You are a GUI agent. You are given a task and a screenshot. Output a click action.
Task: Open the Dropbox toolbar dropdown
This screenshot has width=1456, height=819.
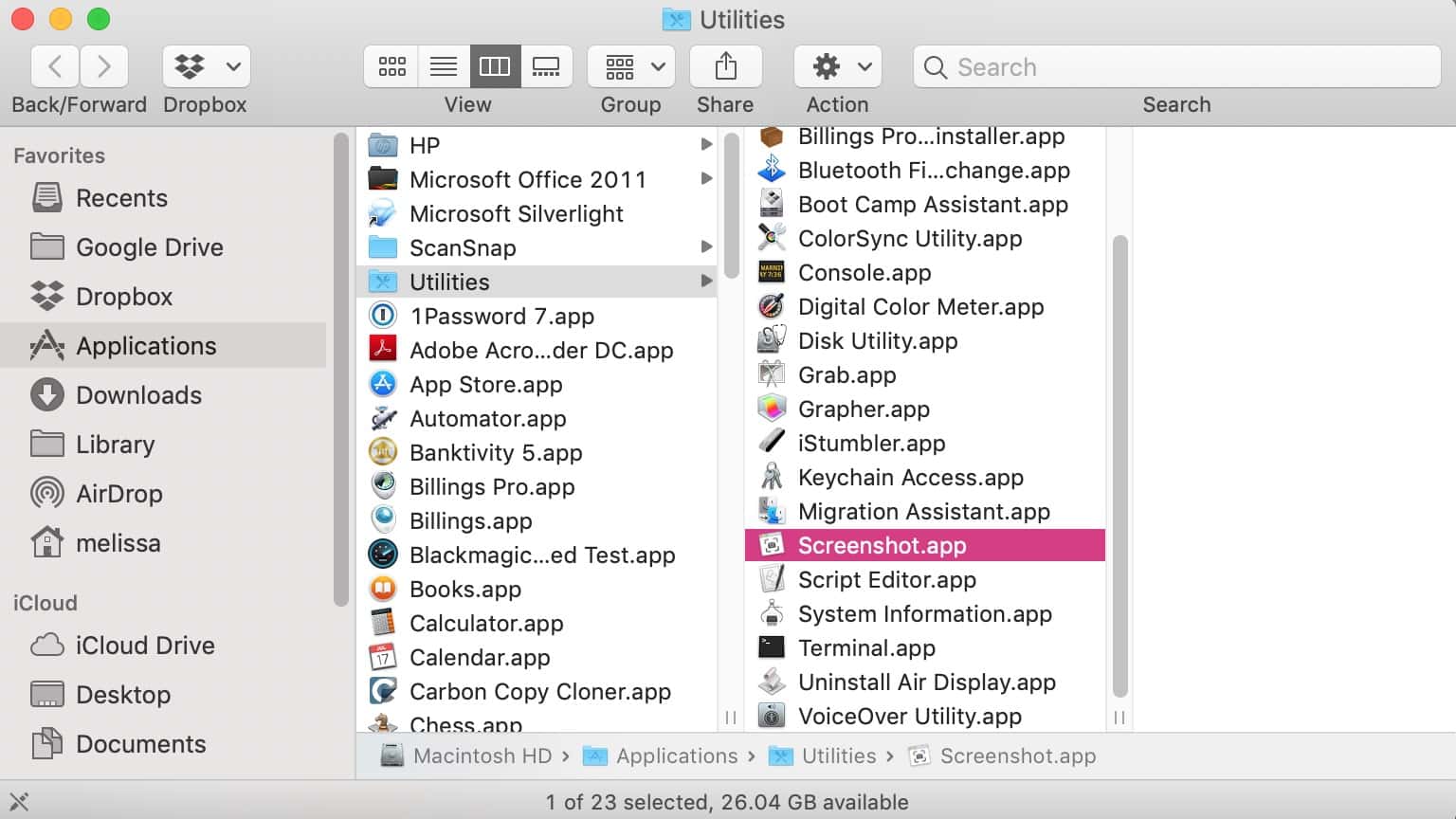tap(206, 66)
